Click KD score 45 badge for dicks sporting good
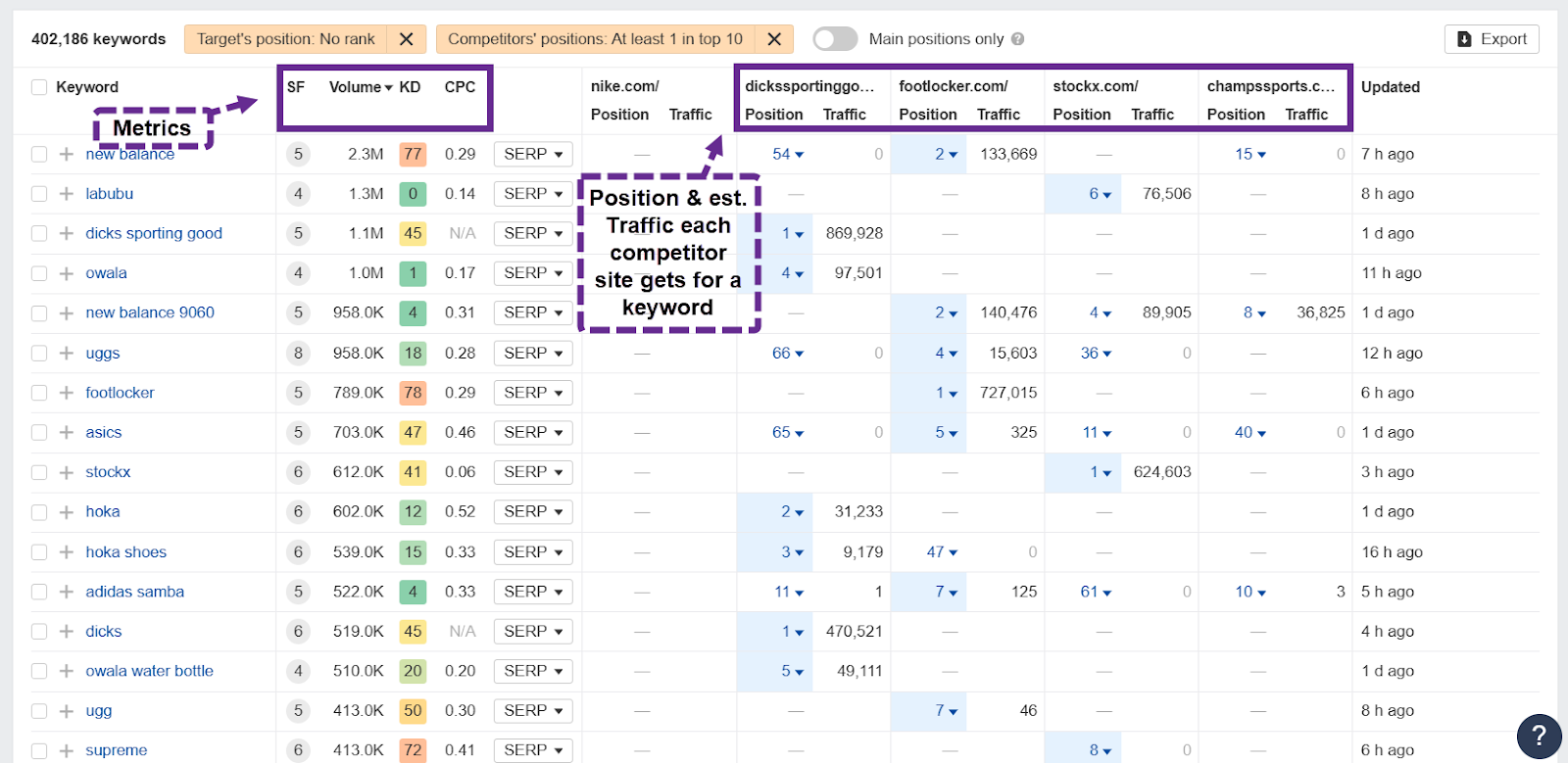Image resolution: width=1568 pixels, height=763 pixels. click(413, 233)
